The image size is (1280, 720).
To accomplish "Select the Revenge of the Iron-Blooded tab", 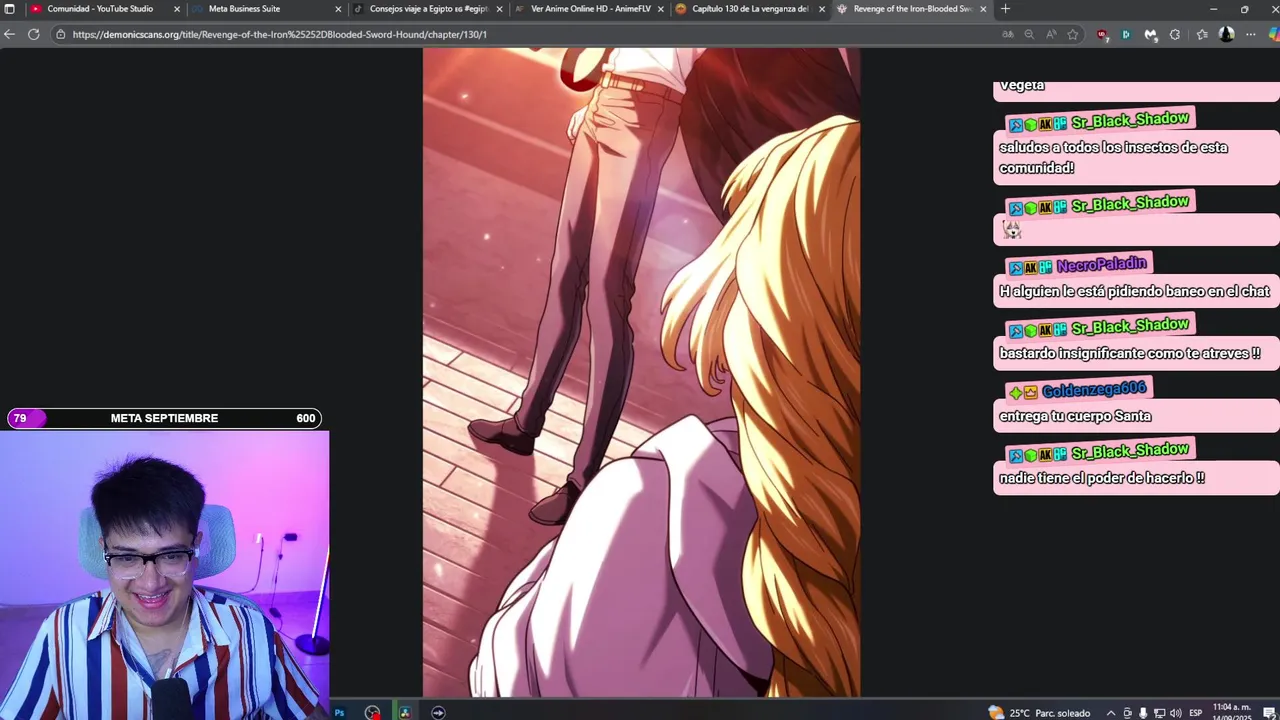I will coord(912,9).
